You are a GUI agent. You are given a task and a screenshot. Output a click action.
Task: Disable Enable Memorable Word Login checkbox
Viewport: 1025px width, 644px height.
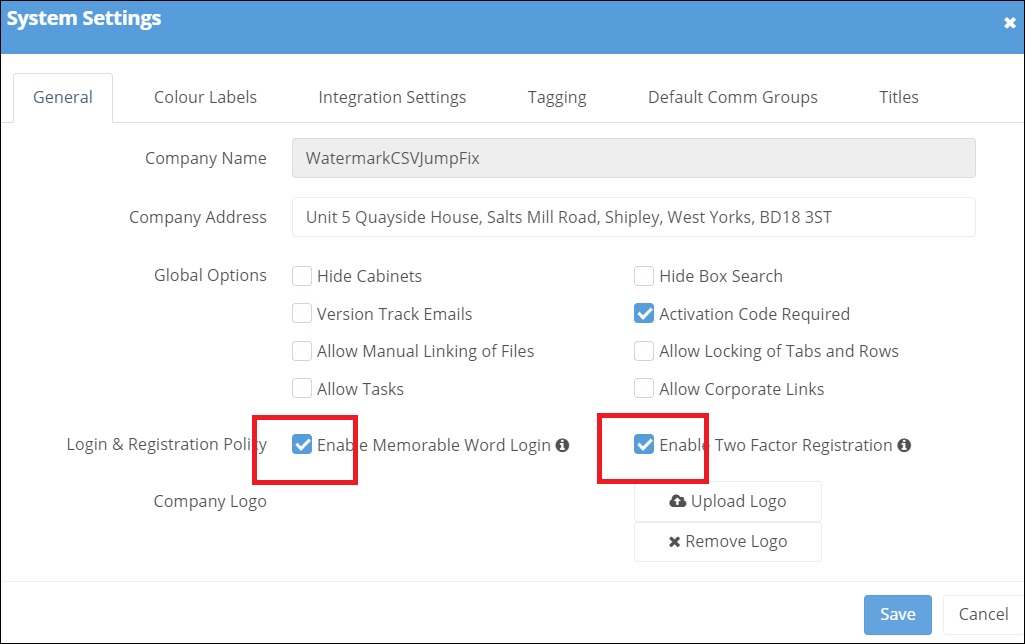302,445
